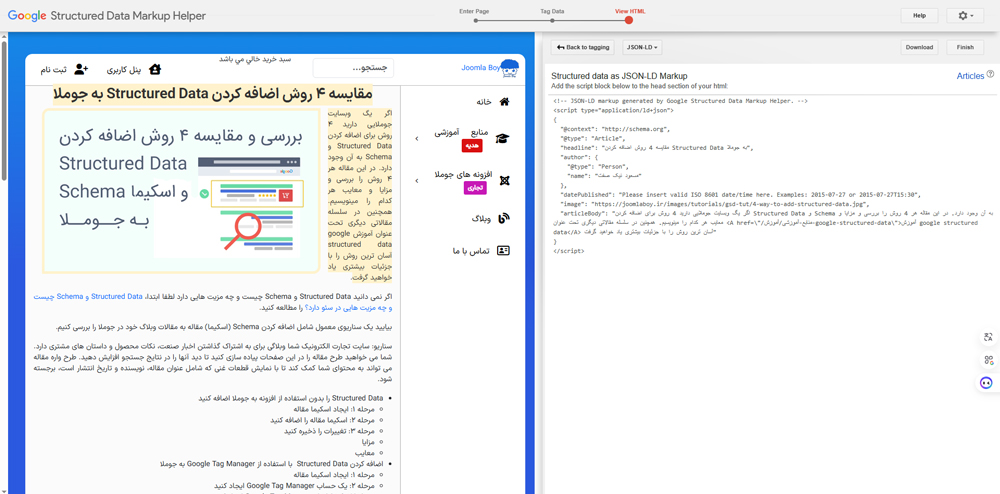
Task: Click the highlighted article headline
Action: coord(212,94)
